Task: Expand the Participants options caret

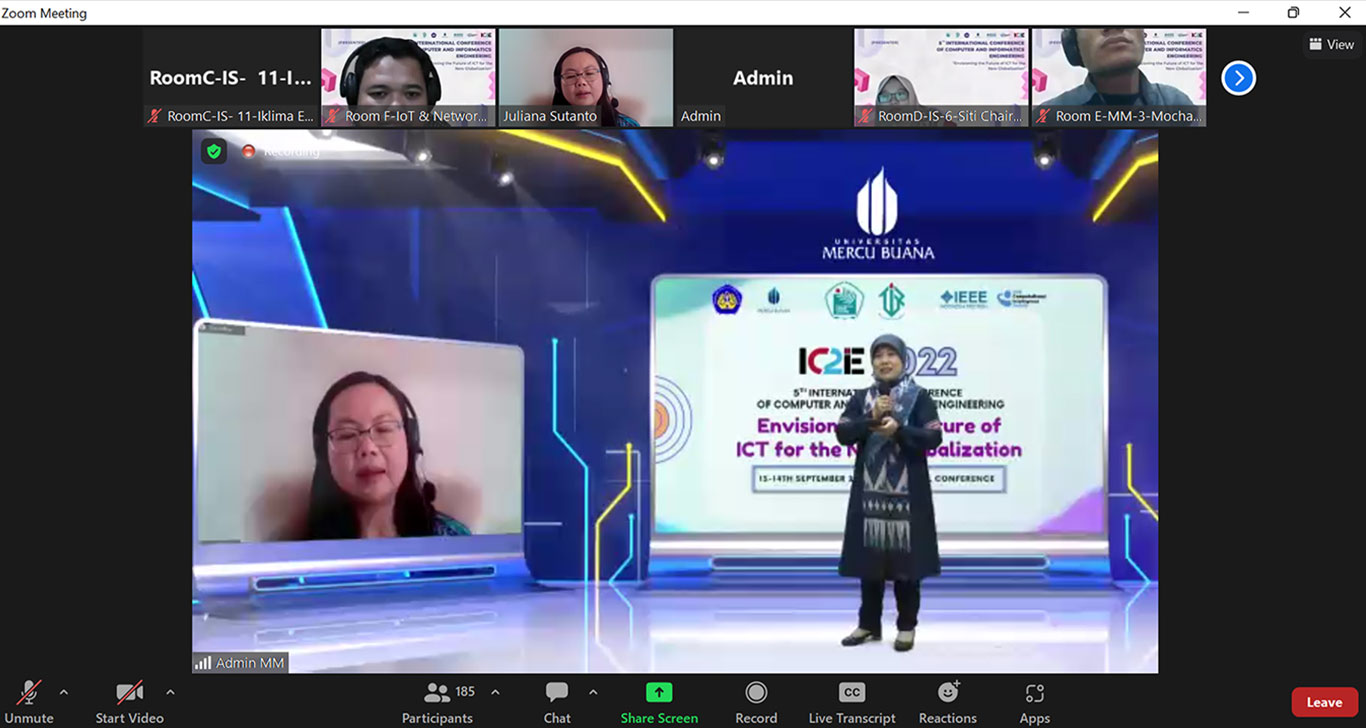Action: [x=495, y=692]
